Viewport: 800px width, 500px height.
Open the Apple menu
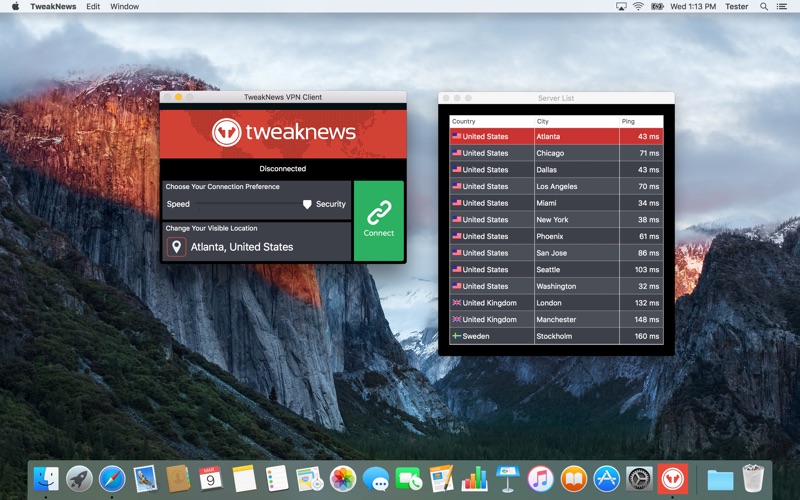click(x=15, y=7)
